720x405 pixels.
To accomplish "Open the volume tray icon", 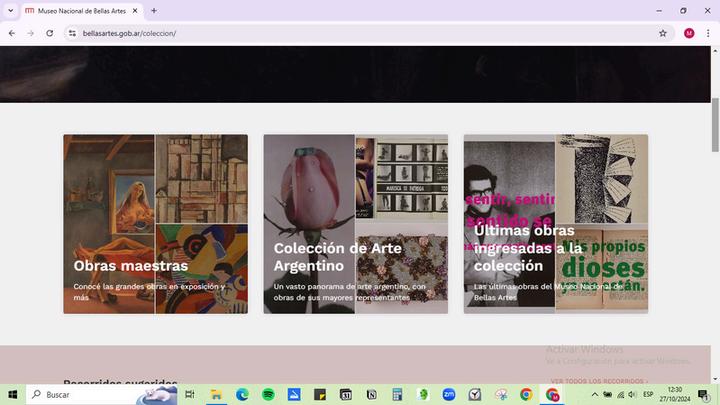I will pos(632,394).
